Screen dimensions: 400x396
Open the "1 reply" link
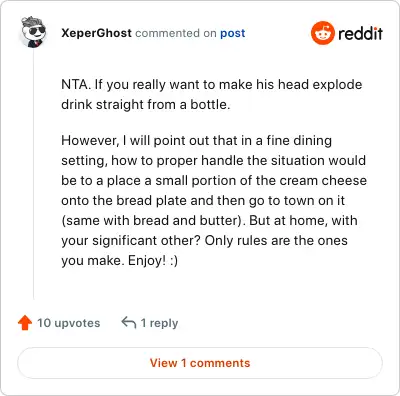[159, 323]
